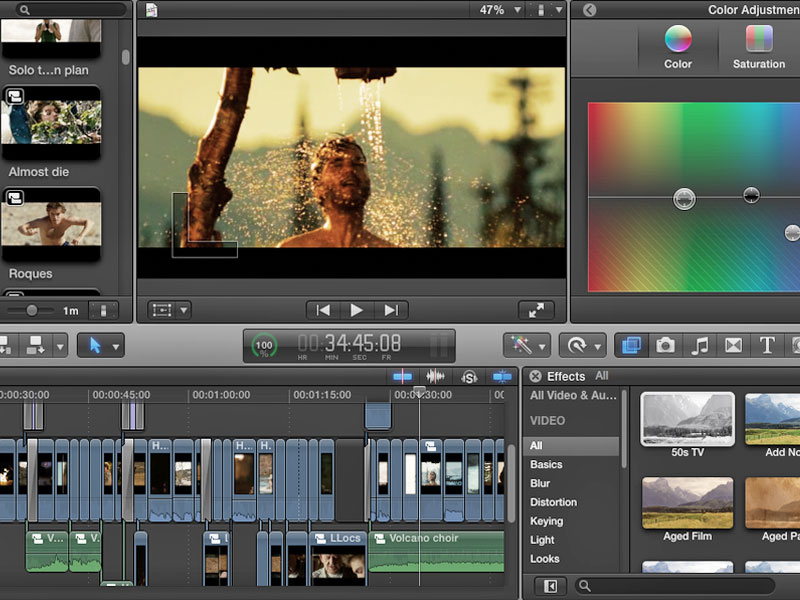Open the edit mode dropdown arrow
This screenshot has width=800, height=600.
[61, 346]
